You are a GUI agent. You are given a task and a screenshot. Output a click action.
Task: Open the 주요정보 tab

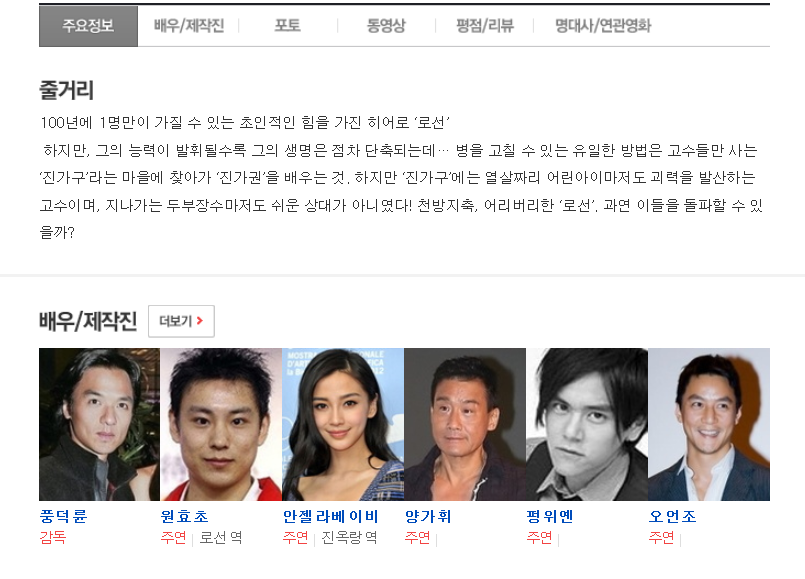pyautogui.click(x=88, y=26)
